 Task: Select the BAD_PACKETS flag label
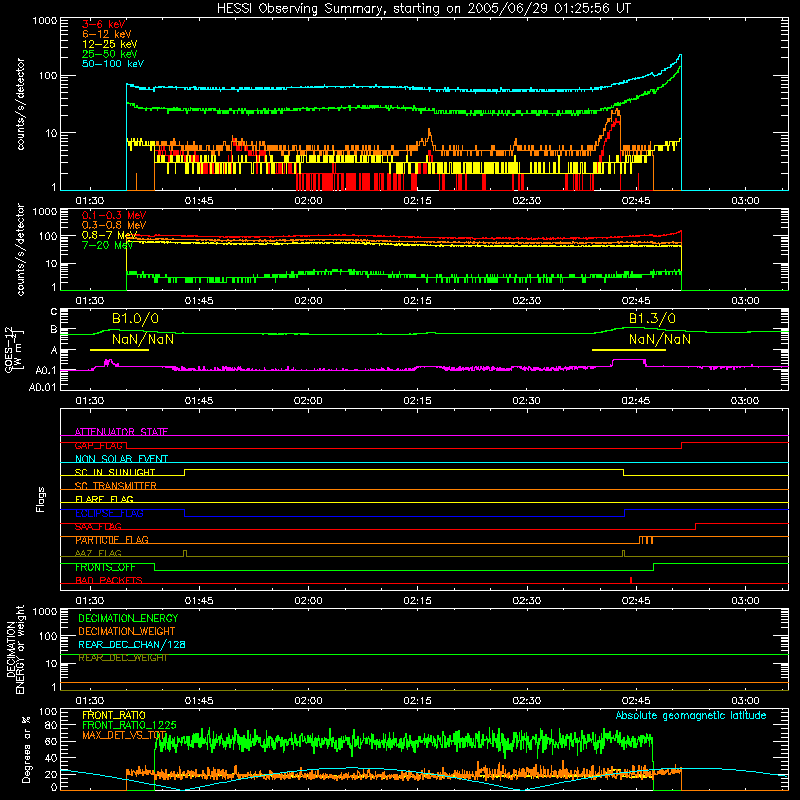pyautogui.click(x=109, y=580)
